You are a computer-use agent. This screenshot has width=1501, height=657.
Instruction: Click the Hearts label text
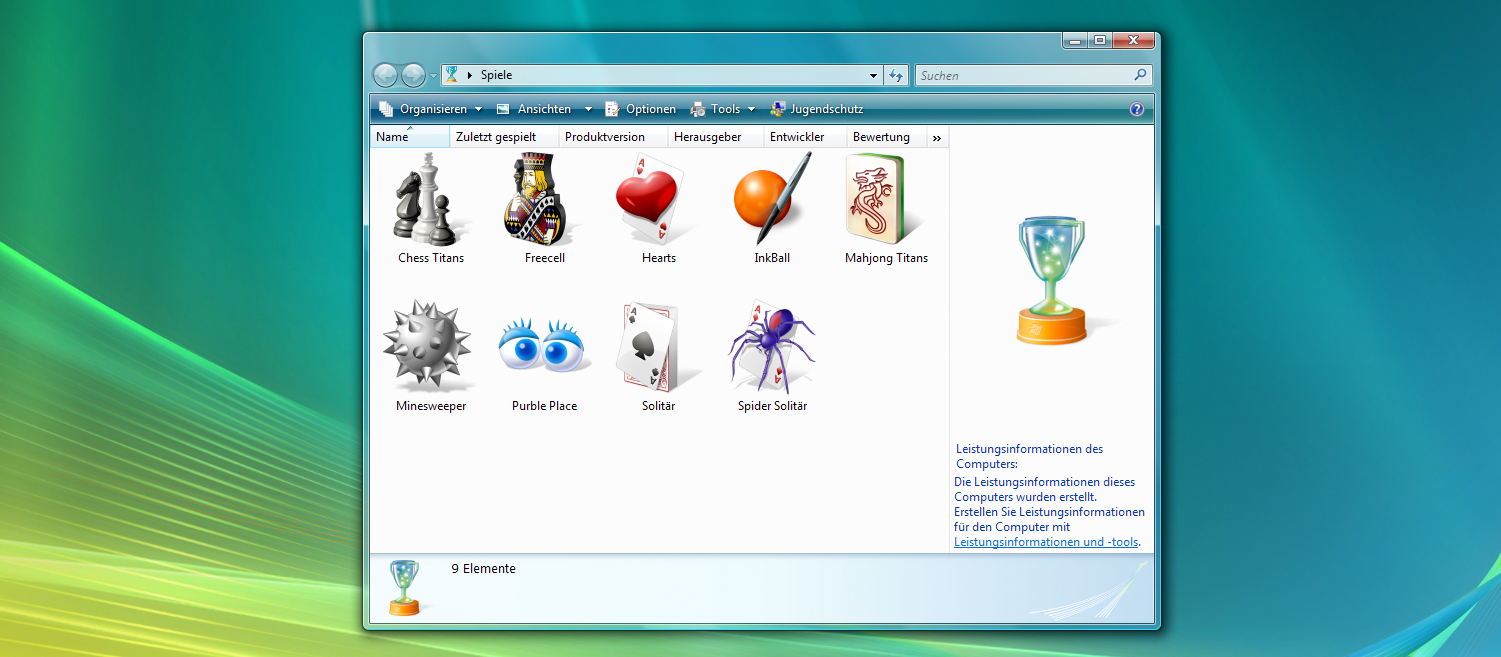point(659,258)
